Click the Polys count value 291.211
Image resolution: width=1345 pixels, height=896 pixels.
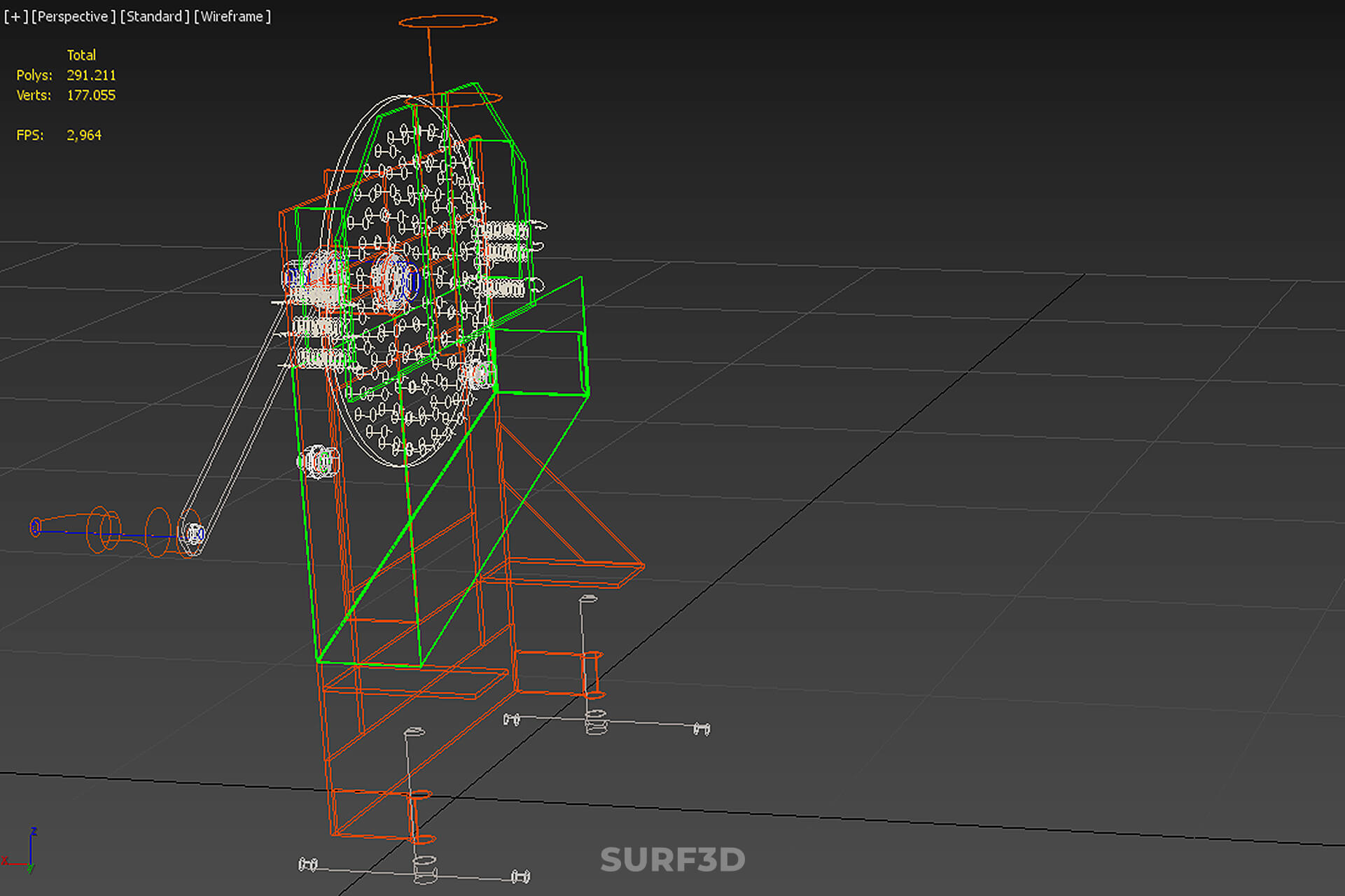[x=91, y=75]
